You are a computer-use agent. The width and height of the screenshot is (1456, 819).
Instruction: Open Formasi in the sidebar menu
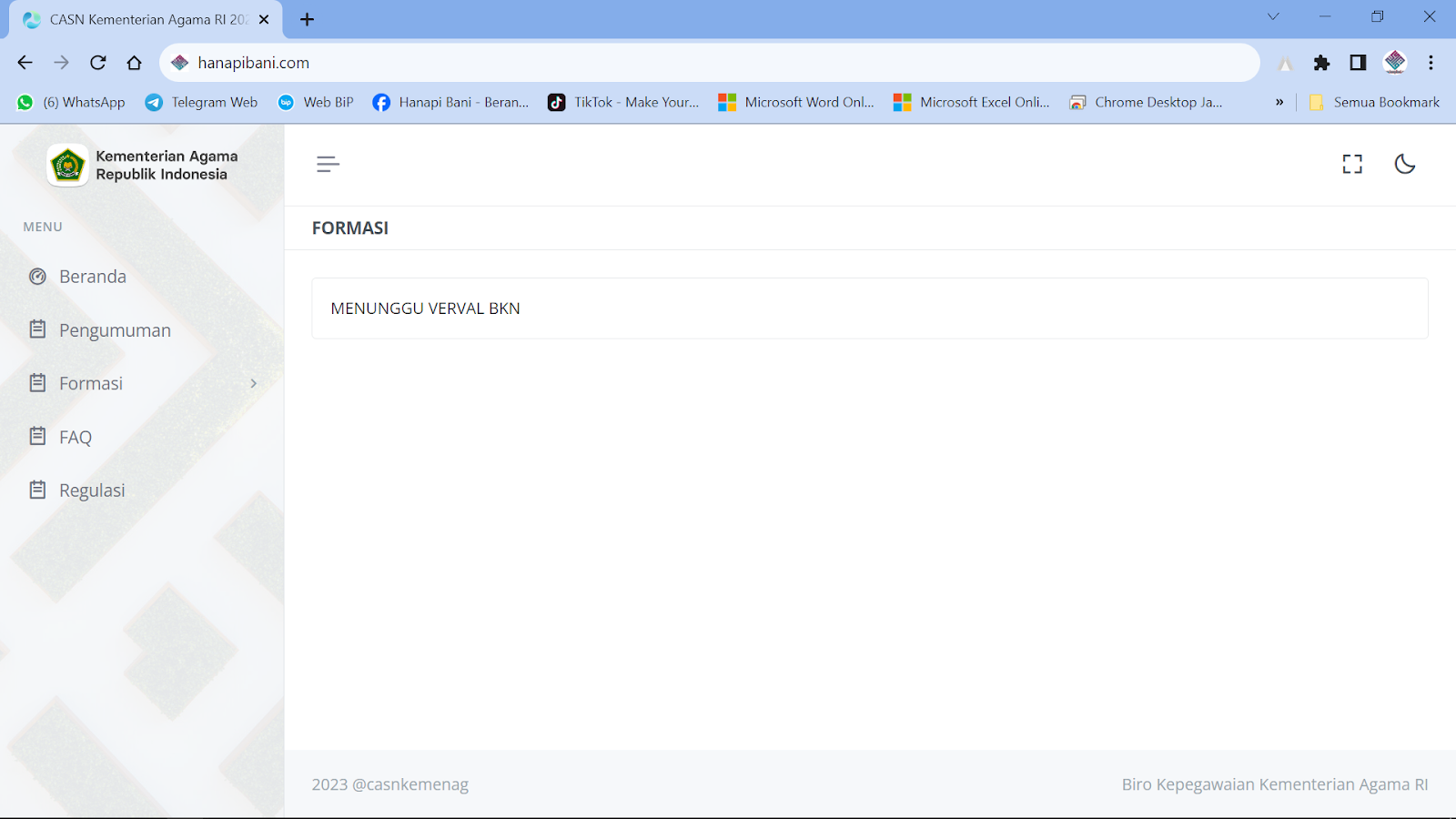click(91, 383)
